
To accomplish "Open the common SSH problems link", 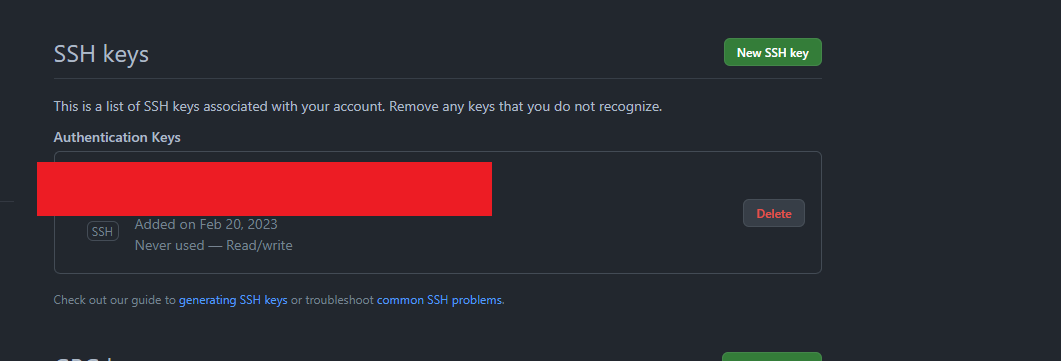I will [439, 299].
